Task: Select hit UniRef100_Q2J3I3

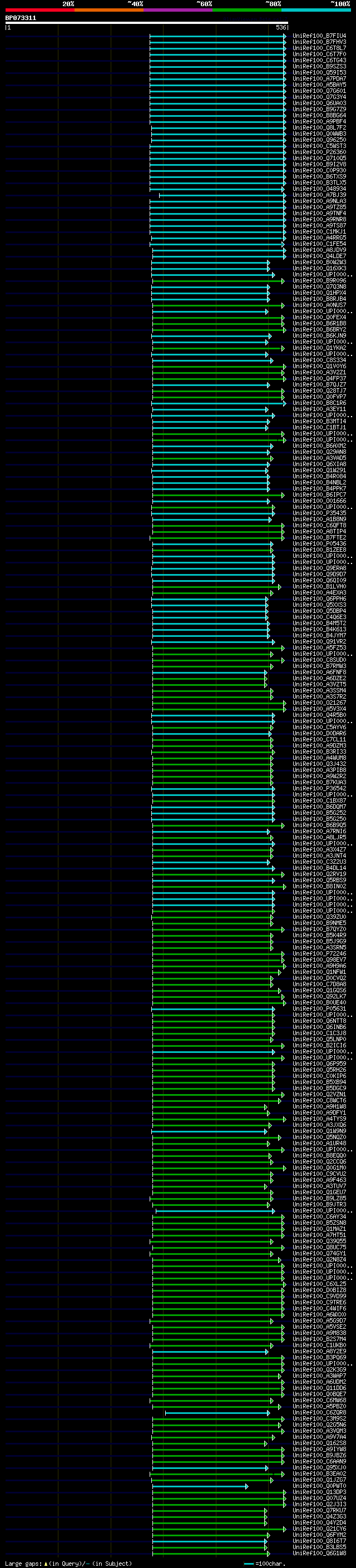Action: pyautogui.click(x=319, y=1505)
